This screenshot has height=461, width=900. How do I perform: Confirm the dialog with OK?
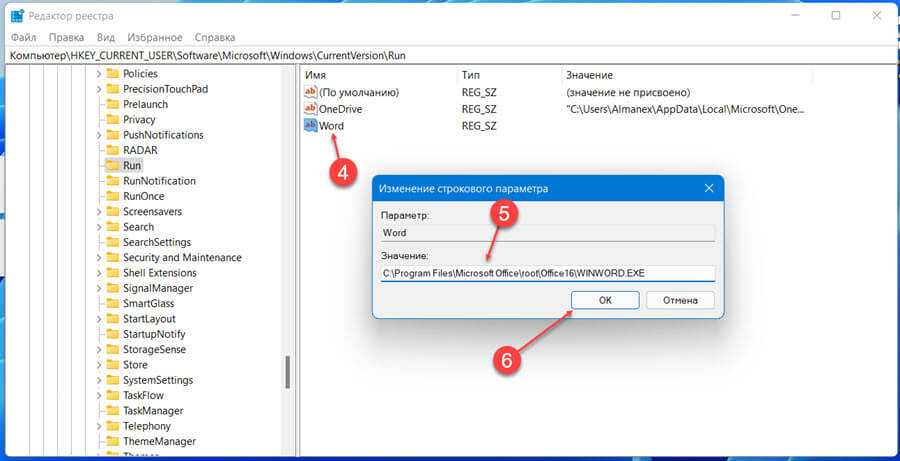605,300
